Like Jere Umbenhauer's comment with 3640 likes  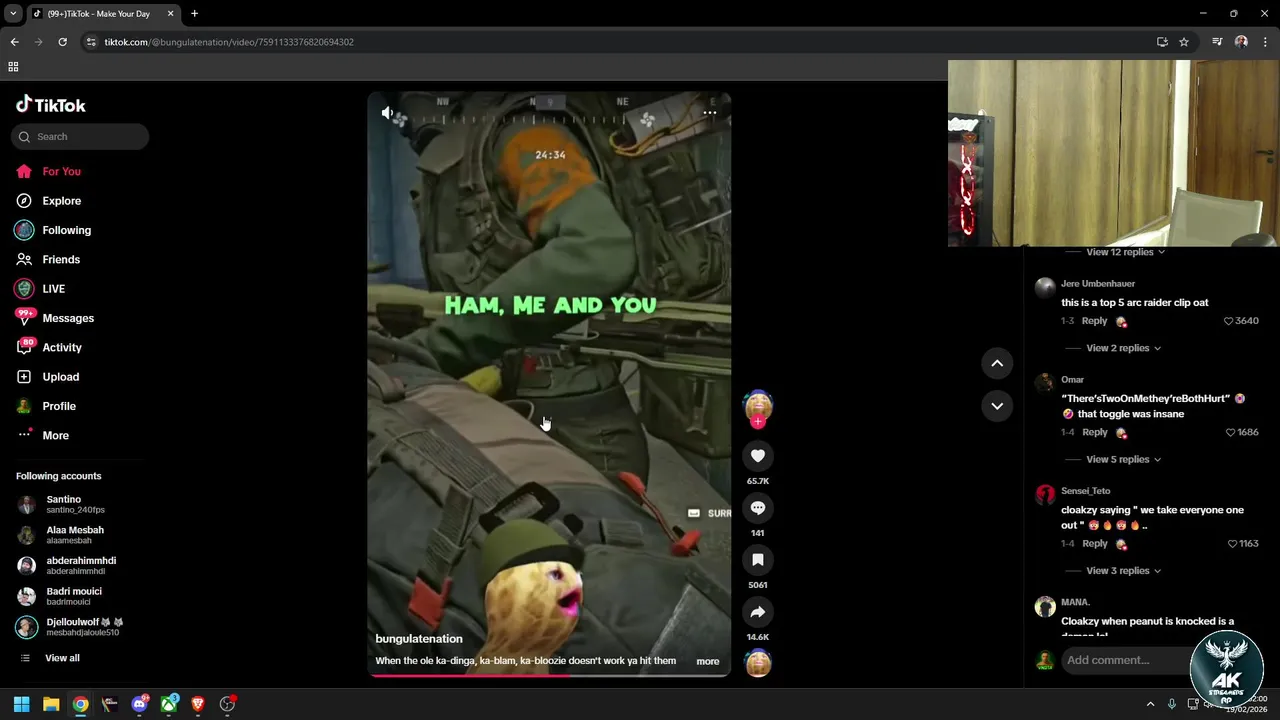tap(1229, 321)
